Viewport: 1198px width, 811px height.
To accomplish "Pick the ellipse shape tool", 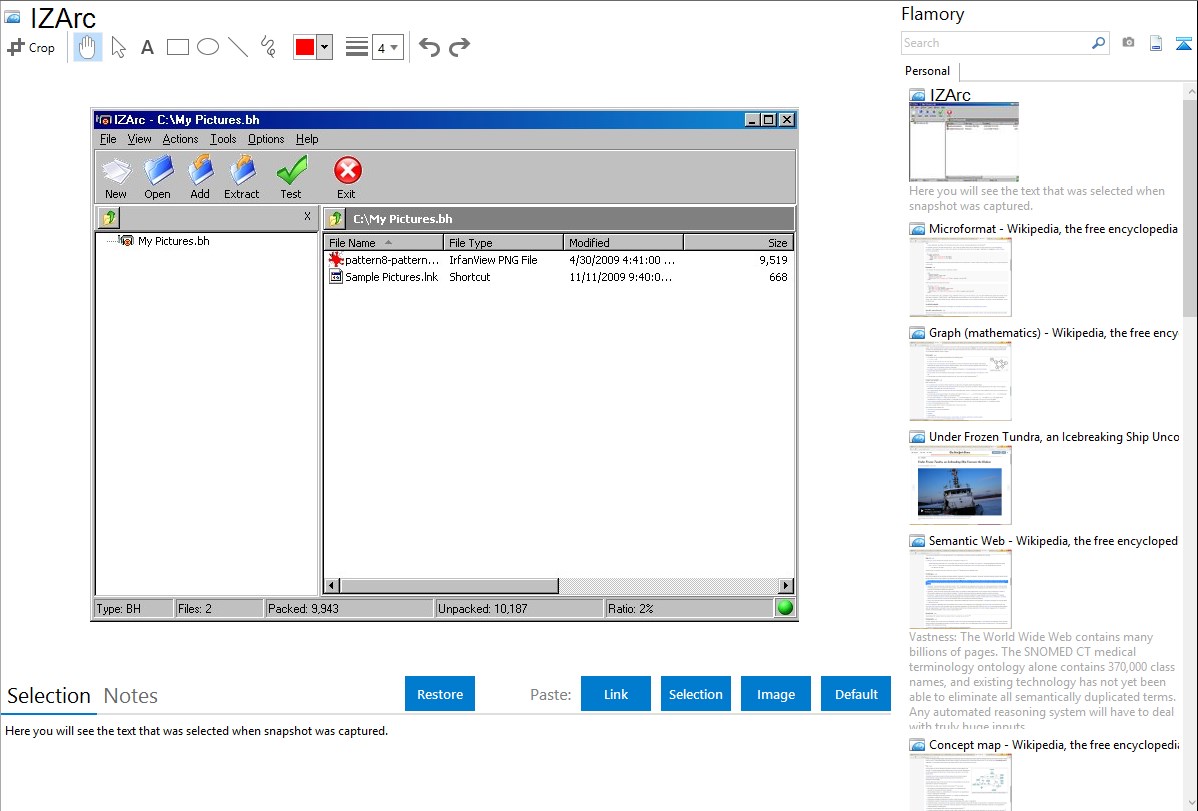I will [208, 47].
